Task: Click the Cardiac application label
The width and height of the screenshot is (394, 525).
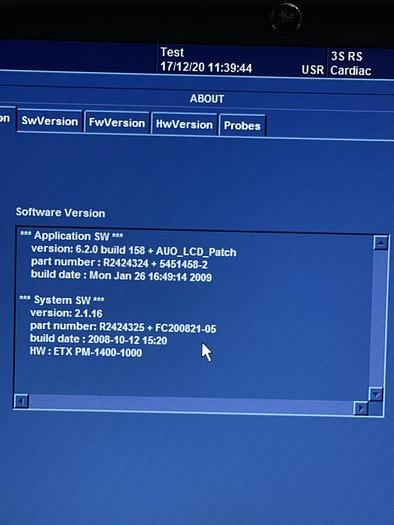Action: click(351, 71)
